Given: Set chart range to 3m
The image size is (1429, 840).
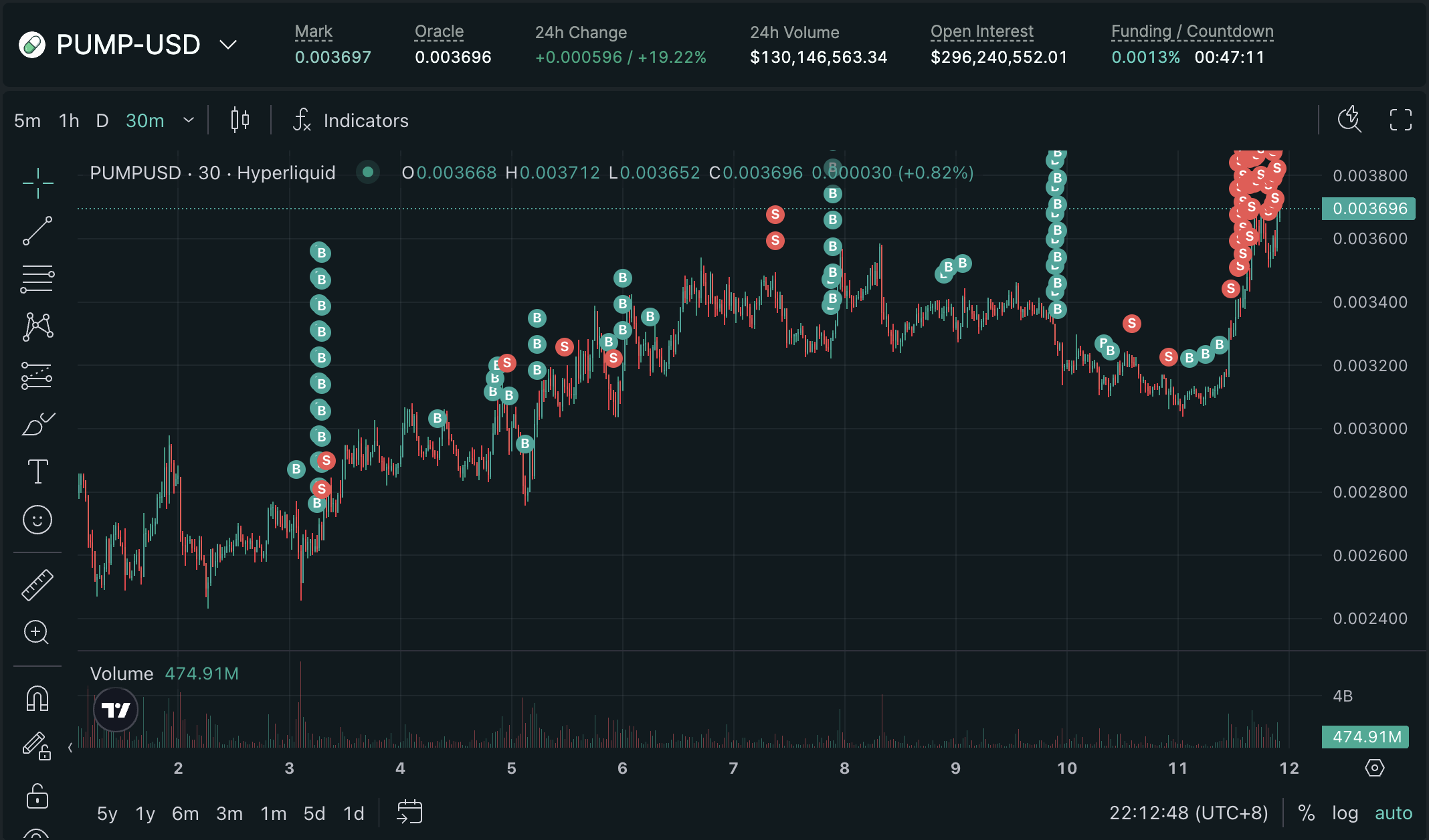Looking at the screenshot, I should coord(229,813).
